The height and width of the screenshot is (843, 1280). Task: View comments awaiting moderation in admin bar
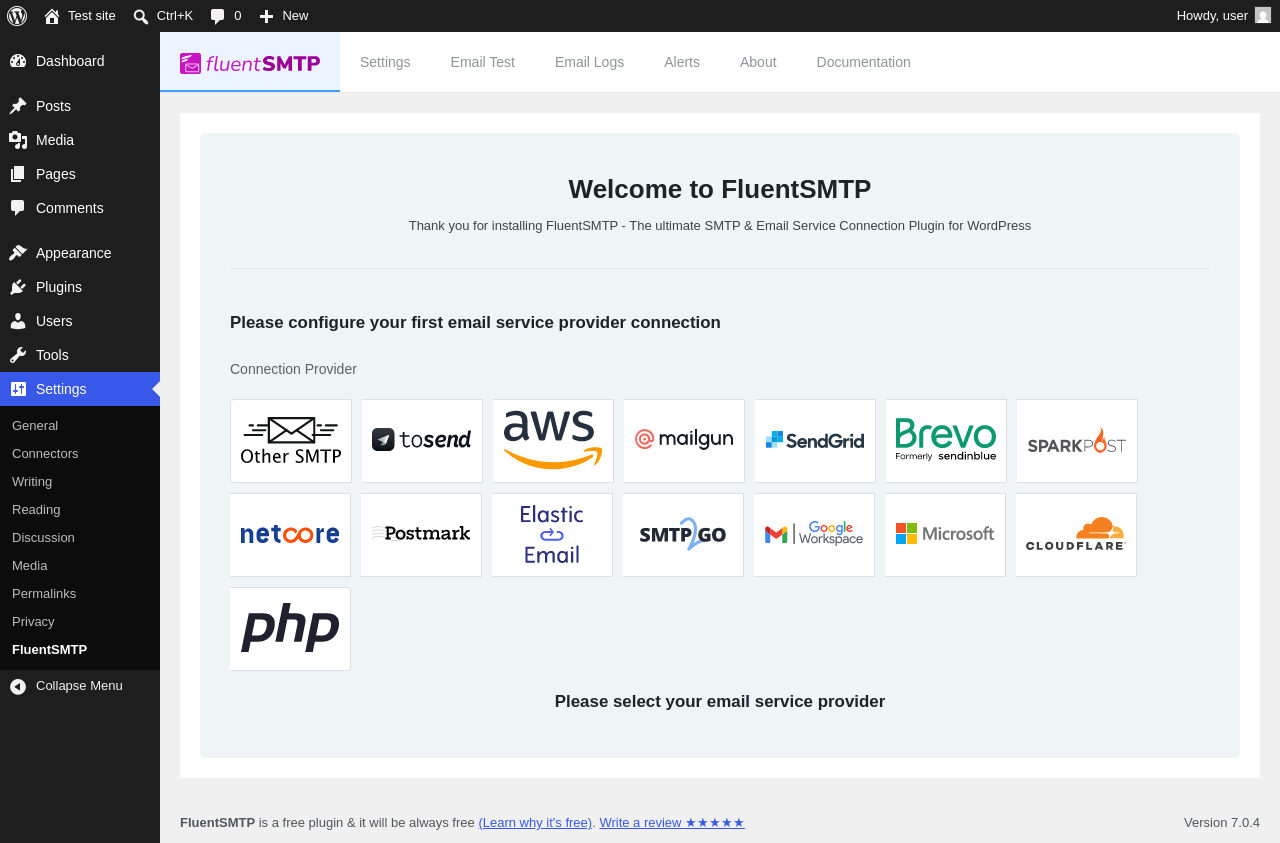(226, 16)
